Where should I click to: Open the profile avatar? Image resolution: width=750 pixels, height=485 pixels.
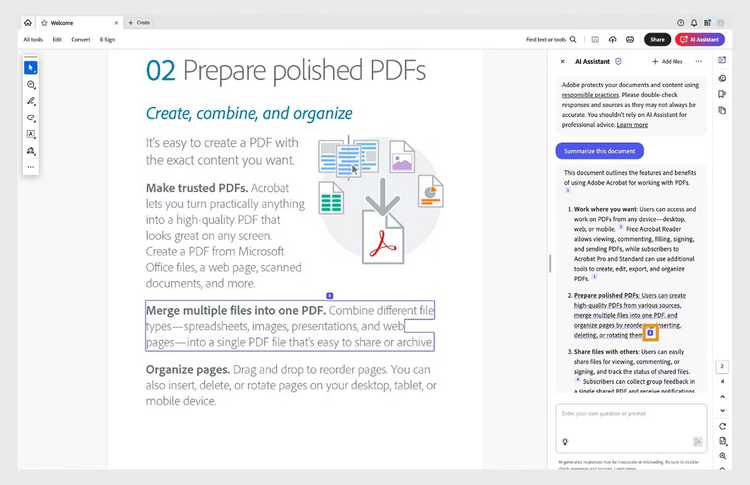(x=721, y=22)
